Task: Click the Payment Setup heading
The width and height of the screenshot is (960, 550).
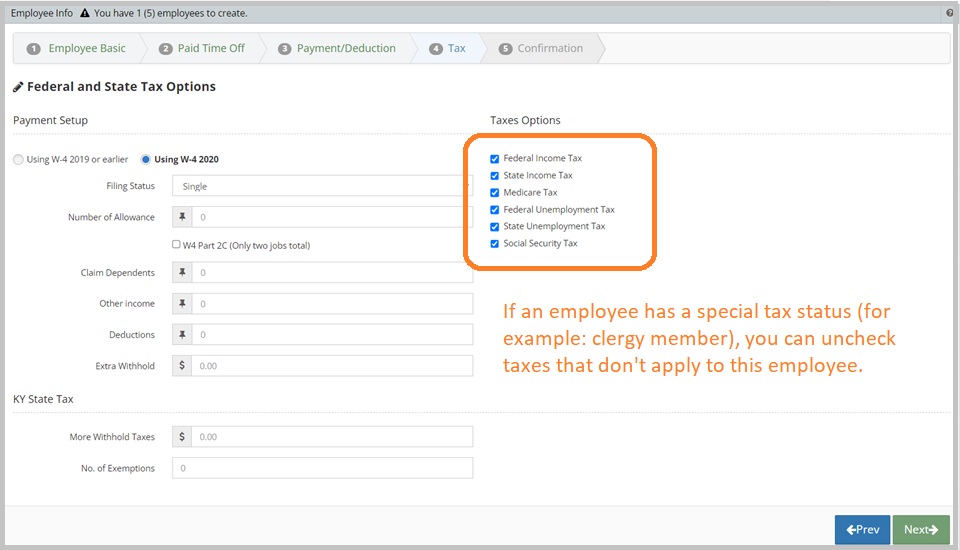Action: point(50,120)
